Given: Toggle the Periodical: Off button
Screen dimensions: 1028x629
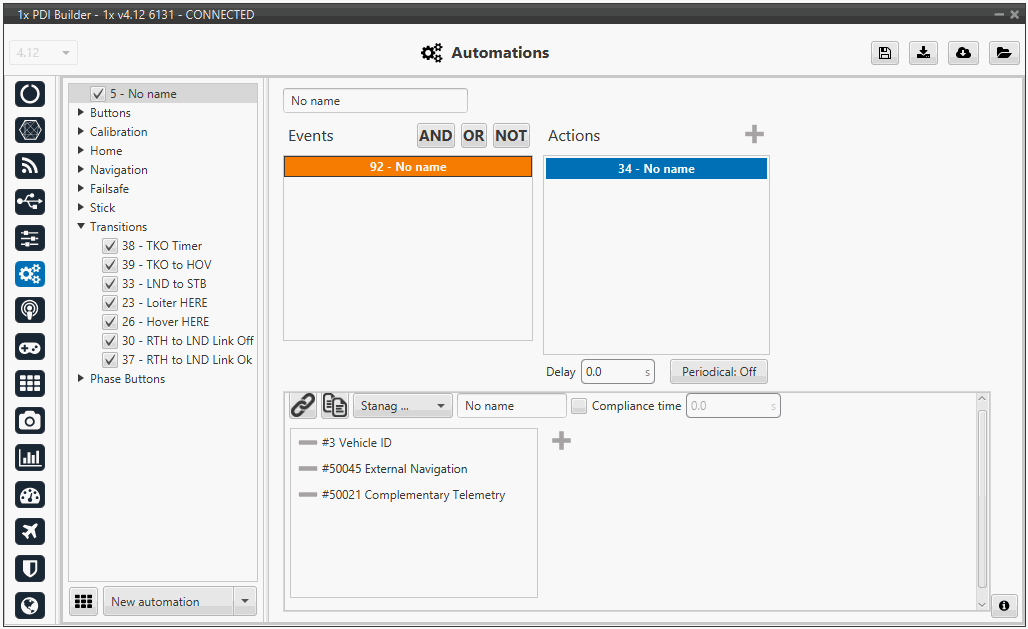Looking at the screenshot, I should click(718, 372).
